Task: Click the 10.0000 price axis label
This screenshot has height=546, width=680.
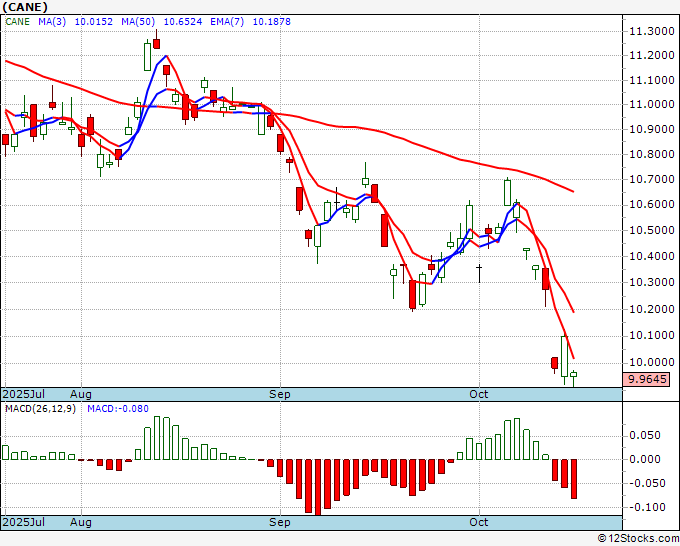Action: point(652,362)
